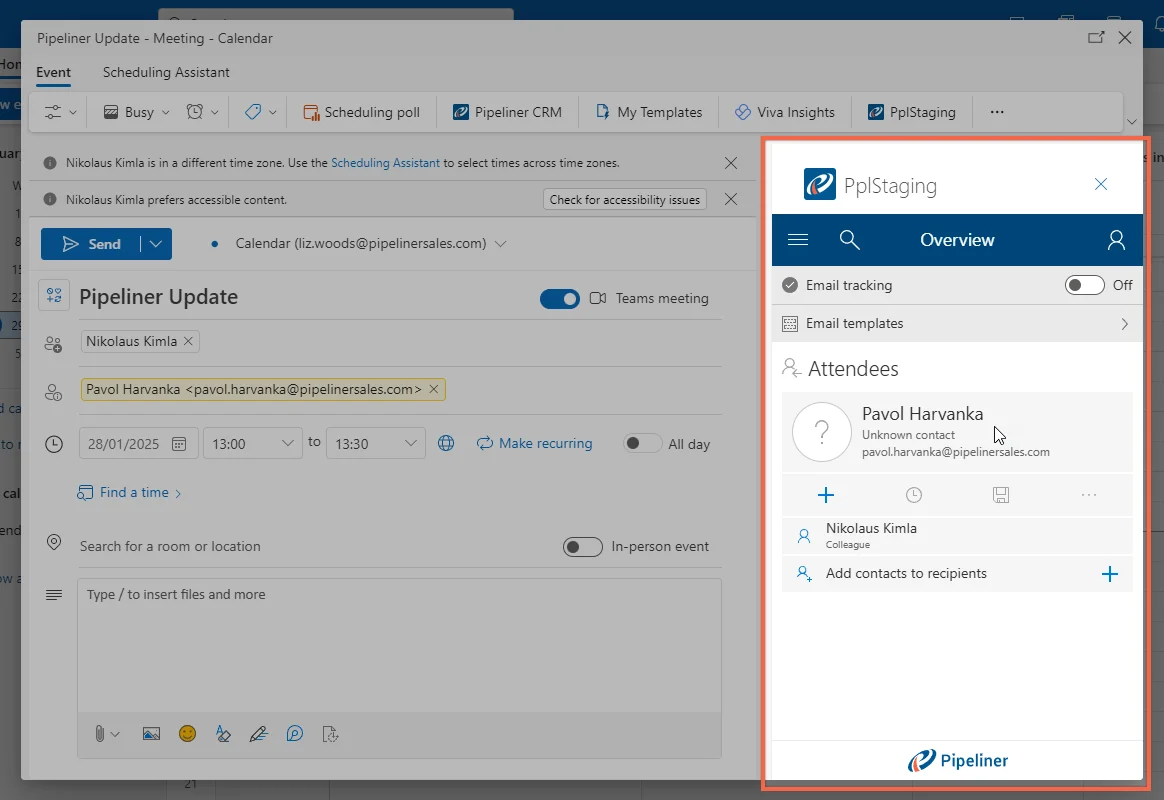The image size is (1164, 800).
Task: Open the time zones globe icon
Action: [x=445, y=443]
